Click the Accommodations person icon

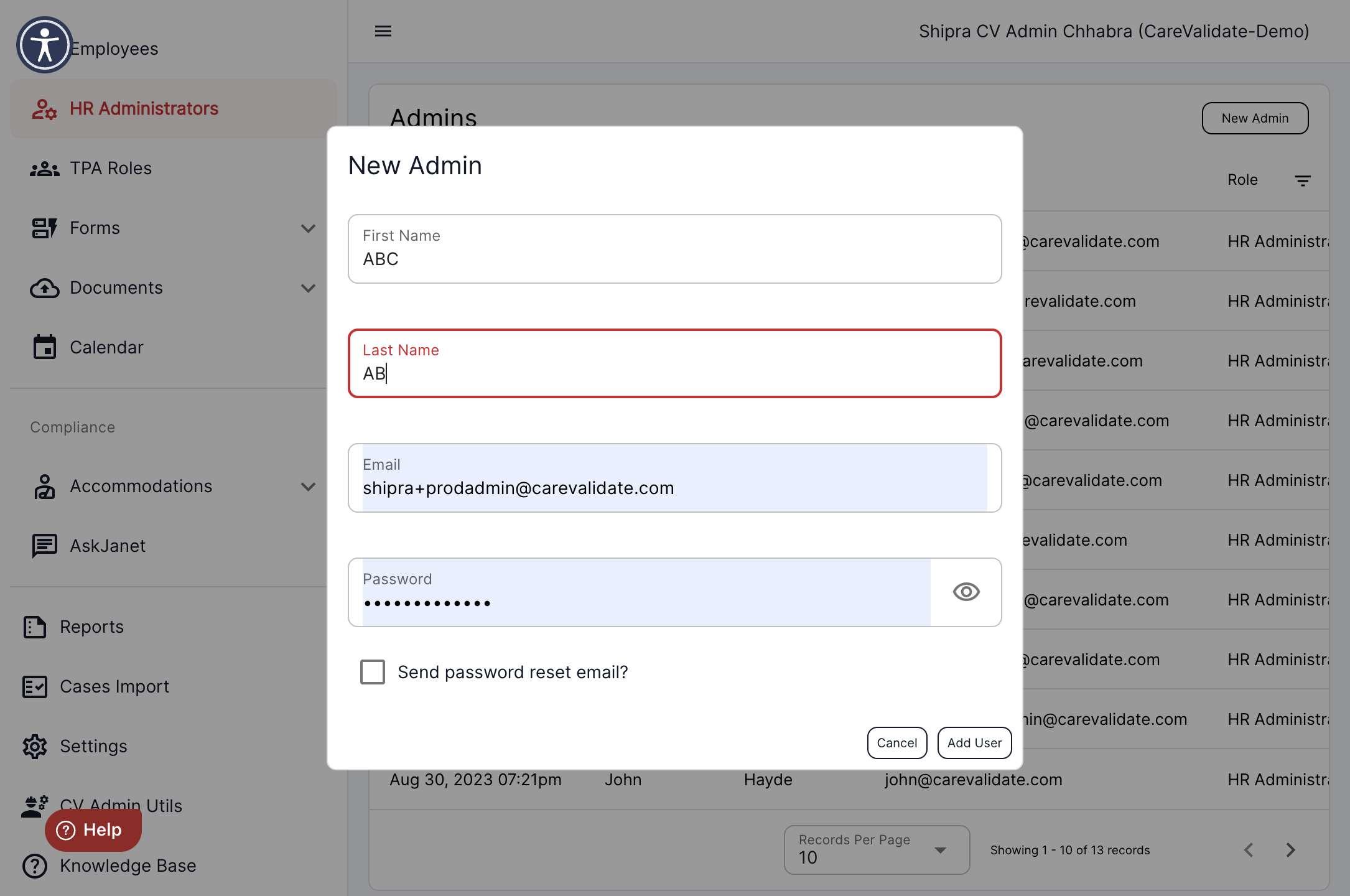44,487
